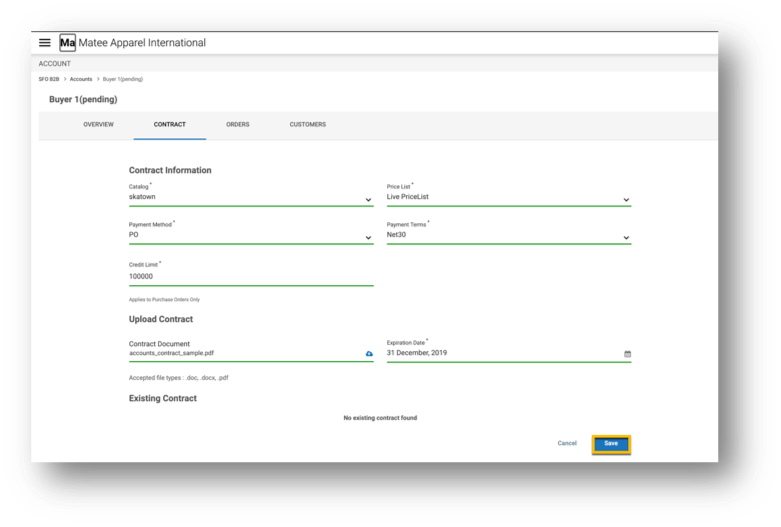Image resolution: width=781 pixels, height=527 pixels.
Task: Click the contract document upload cloud icon
Action: click(x=369, y=354)
